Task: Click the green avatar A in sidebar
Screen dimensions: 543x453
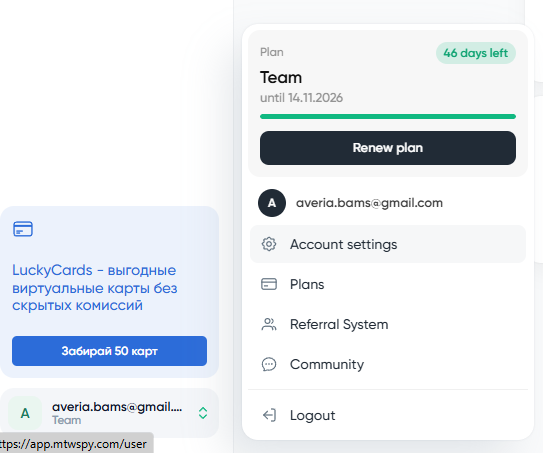Action: [x=25, y=413]
